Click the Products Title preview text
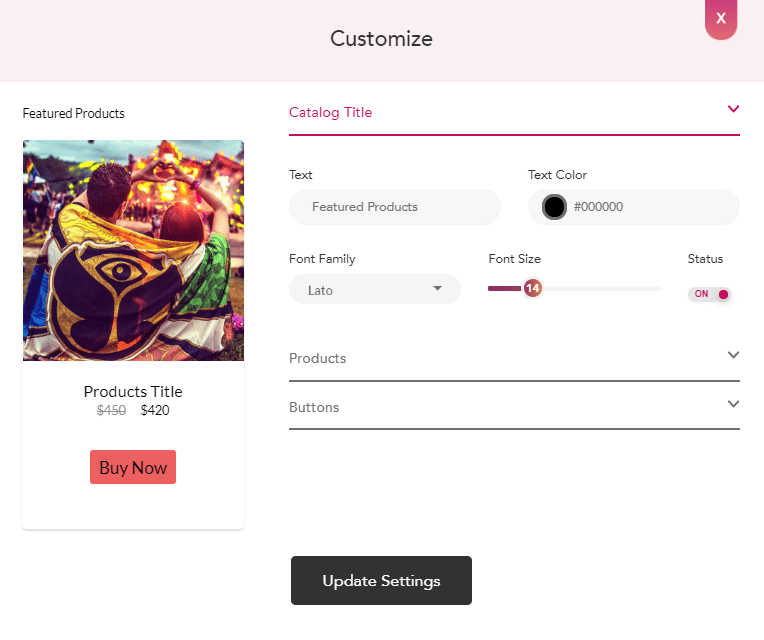Viewport: 764px width, 640px height. (133, 391)
